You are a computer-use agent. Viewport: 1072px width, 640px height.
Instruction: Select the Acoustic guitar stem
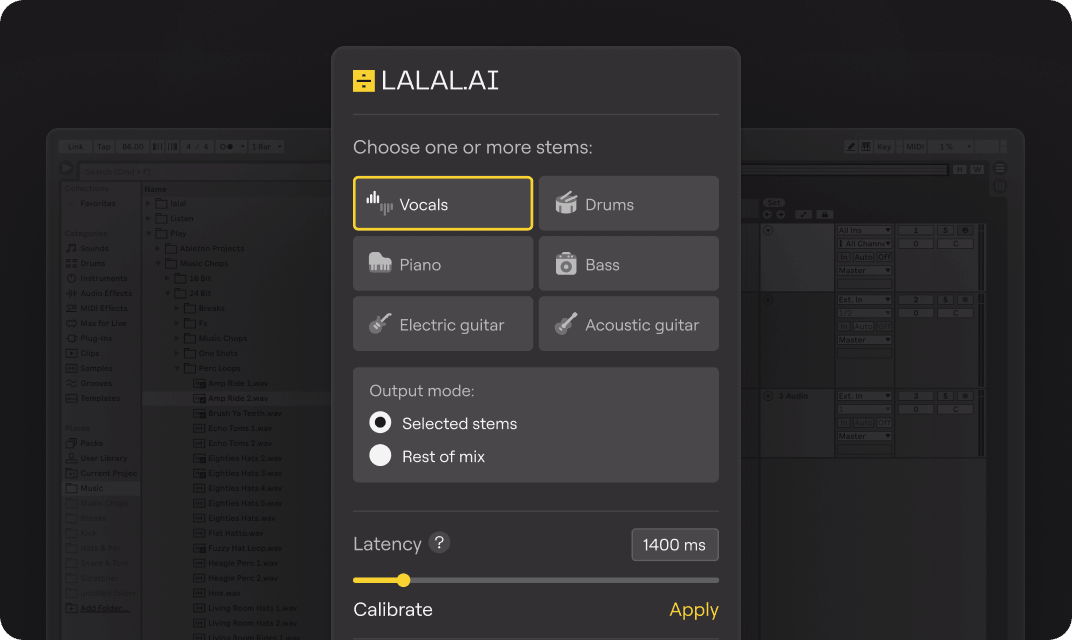point(628,324)
